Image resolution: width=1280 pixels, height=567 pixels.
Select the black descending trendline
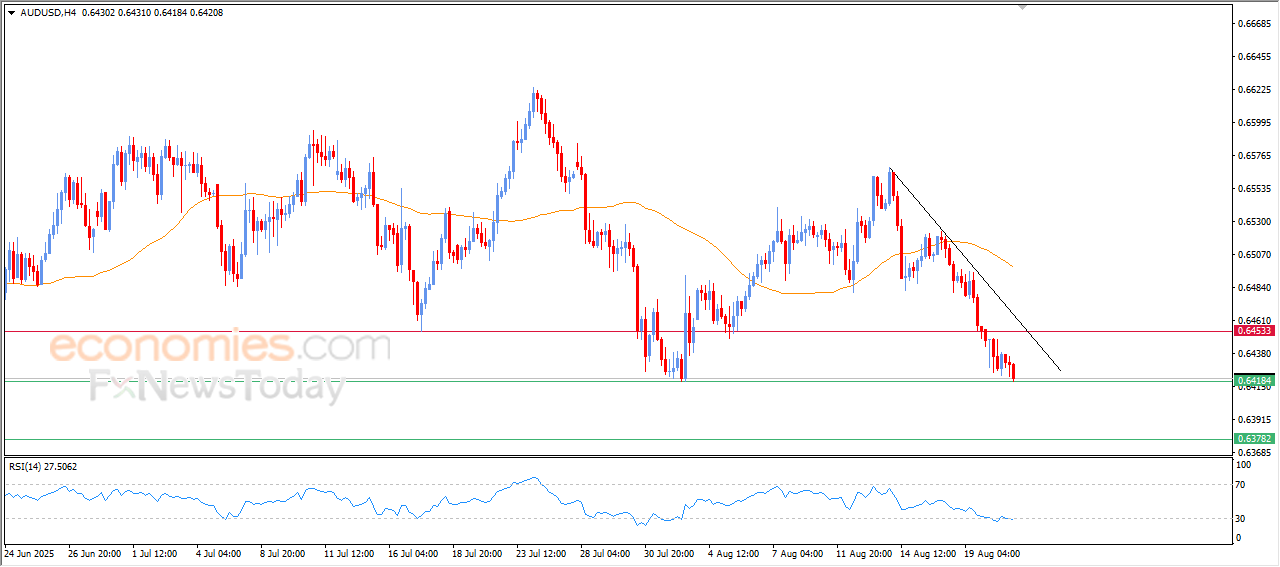point(975,270)
